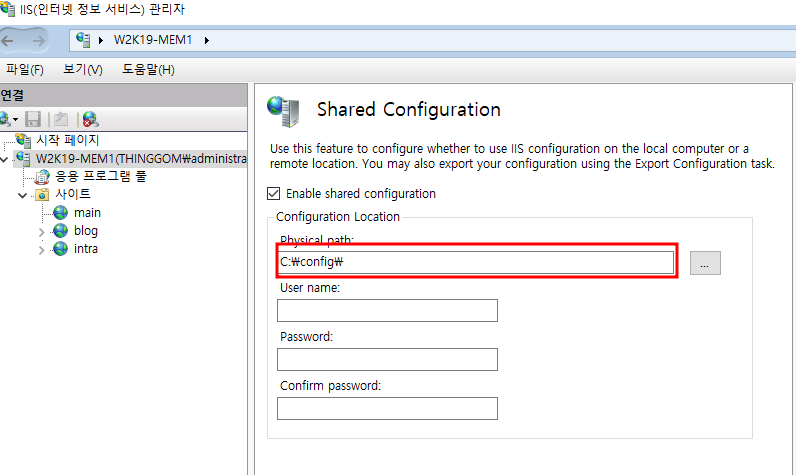Viewport: 796px width, 475px height.
Task: Click the Forward navigation arrow
Action: (39, 41)
